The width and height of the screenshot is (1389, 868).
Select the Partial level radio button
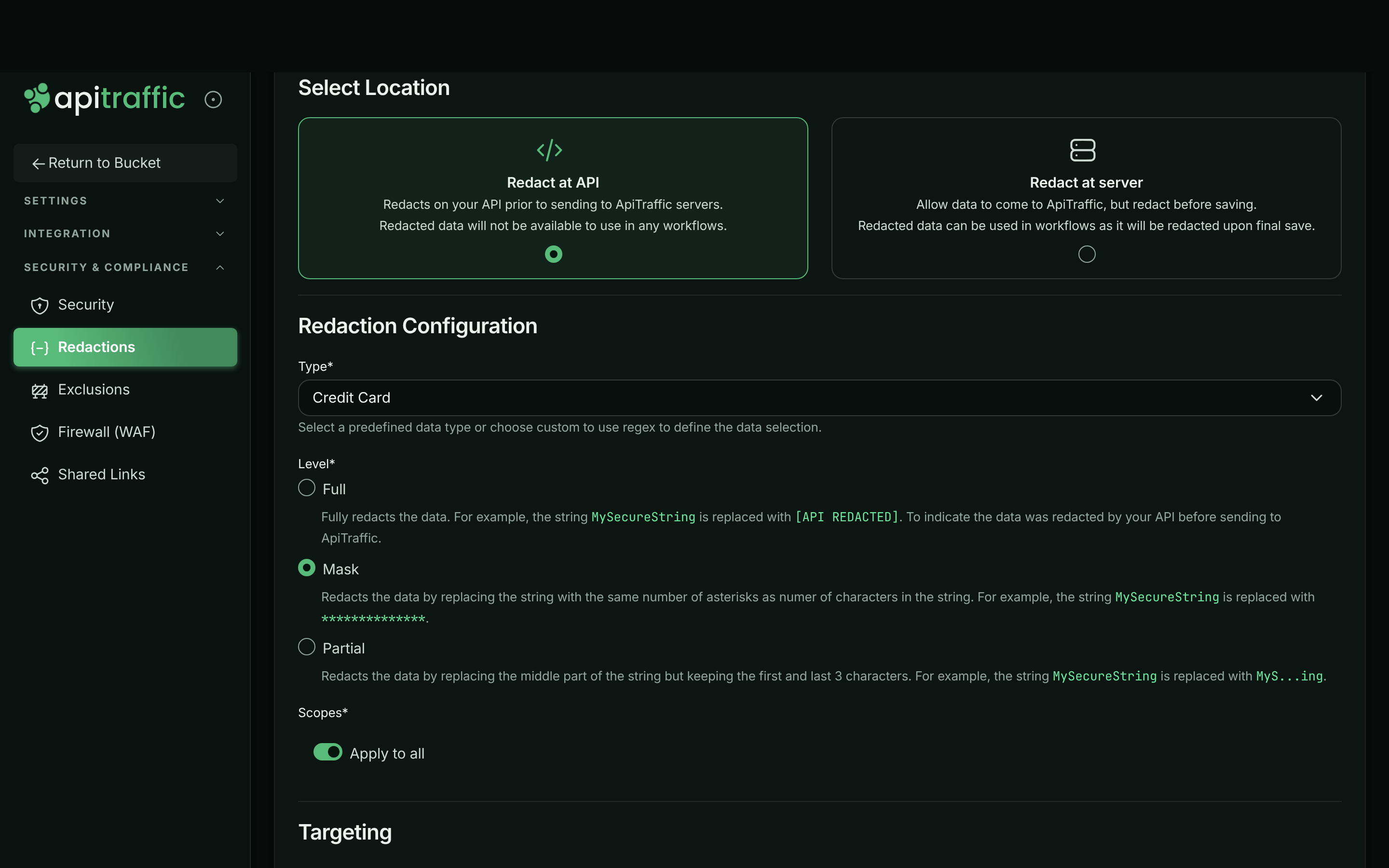coord(307,647)
